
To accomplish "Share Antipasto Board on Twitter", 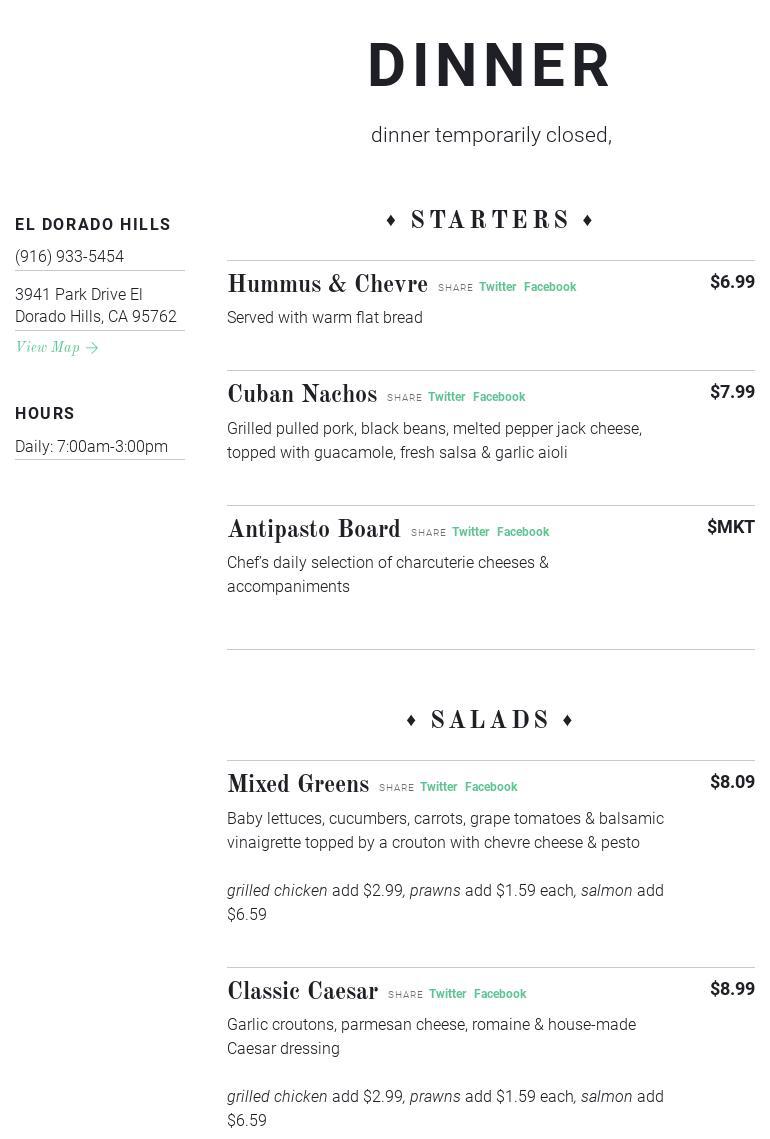I will click(470, 532).
